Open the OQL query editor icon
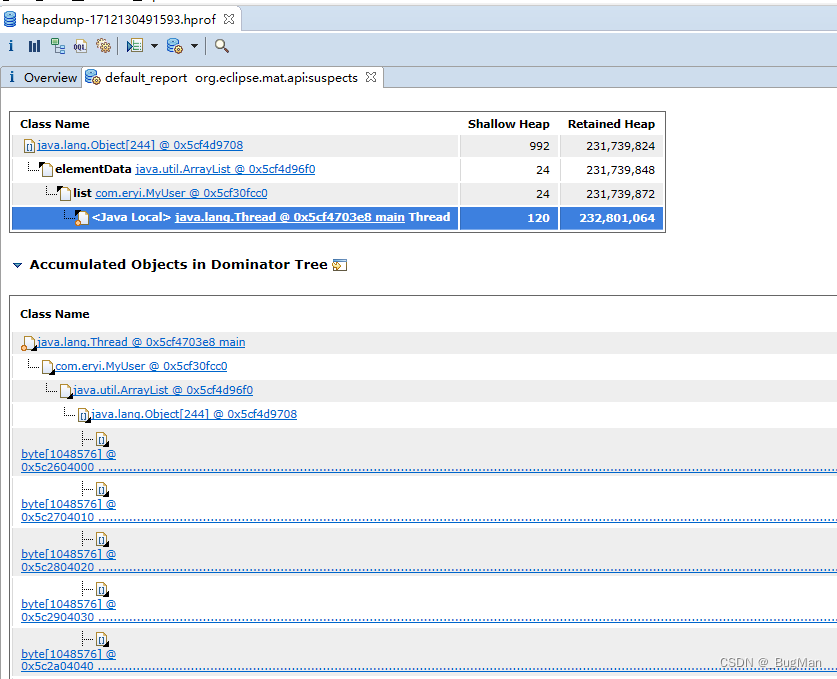The width and height of the screenshot is (837, 679). point(80,46)
